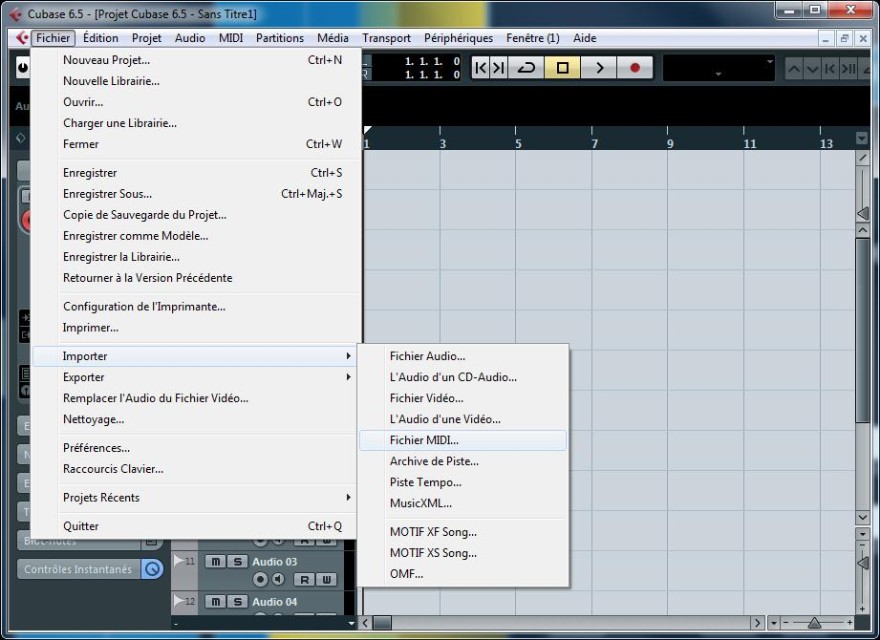Image resolution: width=880 pixels, height=640 pixels.
Task: Open the horizontal zoom presets dropdown
Action: tap(774, 623)
